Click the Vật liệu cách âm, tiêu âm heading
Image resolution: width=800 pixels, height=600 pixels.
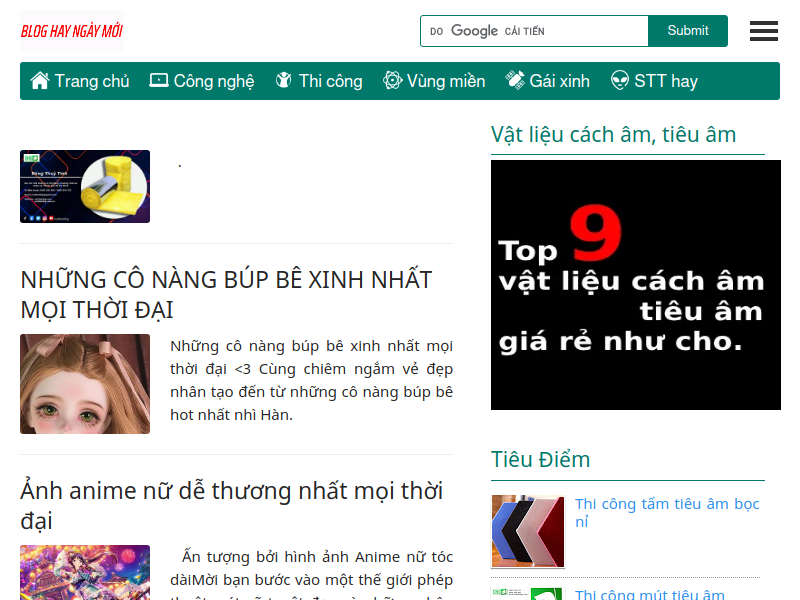(613, 135)
